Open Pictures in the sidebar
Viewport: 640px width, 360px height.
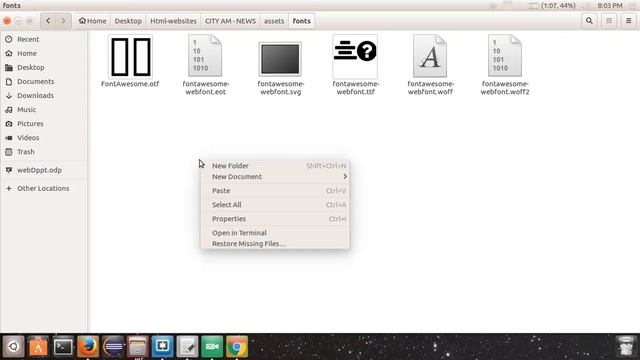43,124
